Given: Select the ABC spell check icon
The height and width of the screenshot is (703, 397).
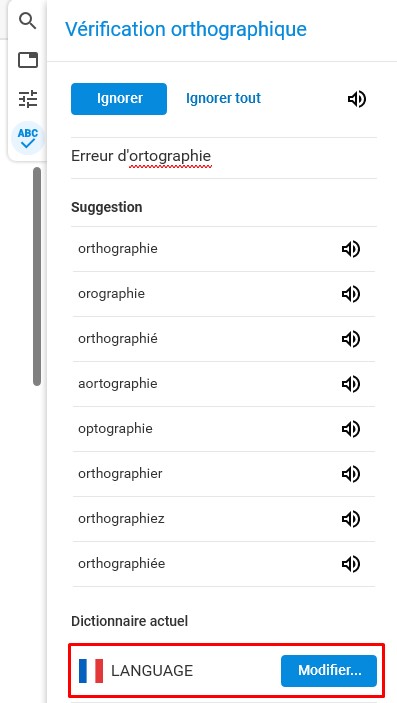Looking at the screenshot, I should pyautogui.click(x=28, y=138).
